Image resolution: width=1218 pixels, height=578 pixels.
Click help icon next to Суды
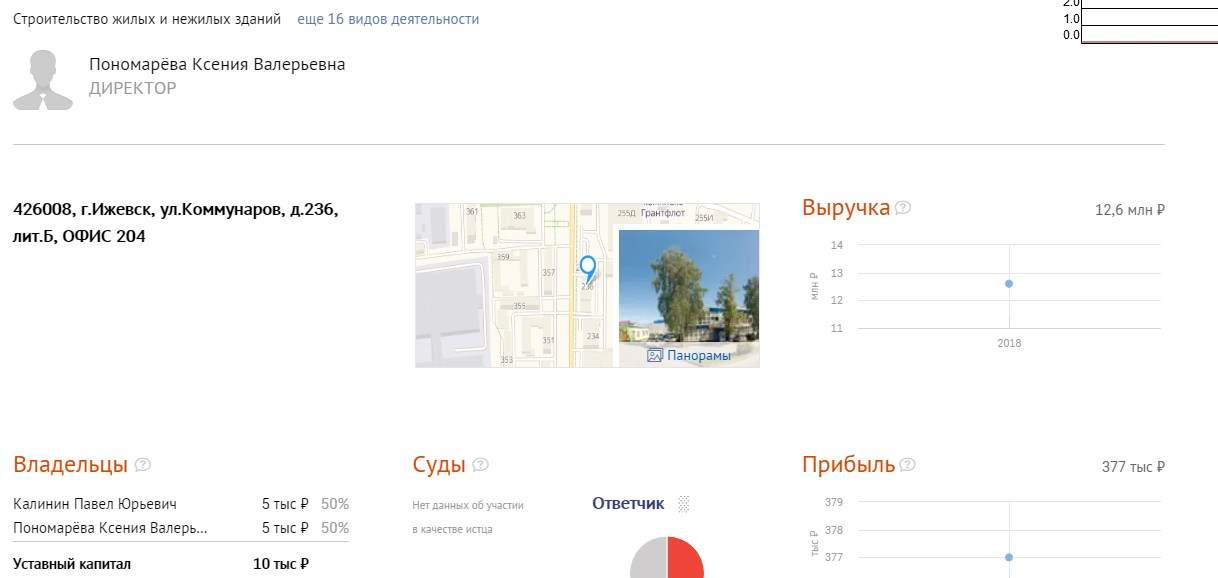tap(480, 464)
